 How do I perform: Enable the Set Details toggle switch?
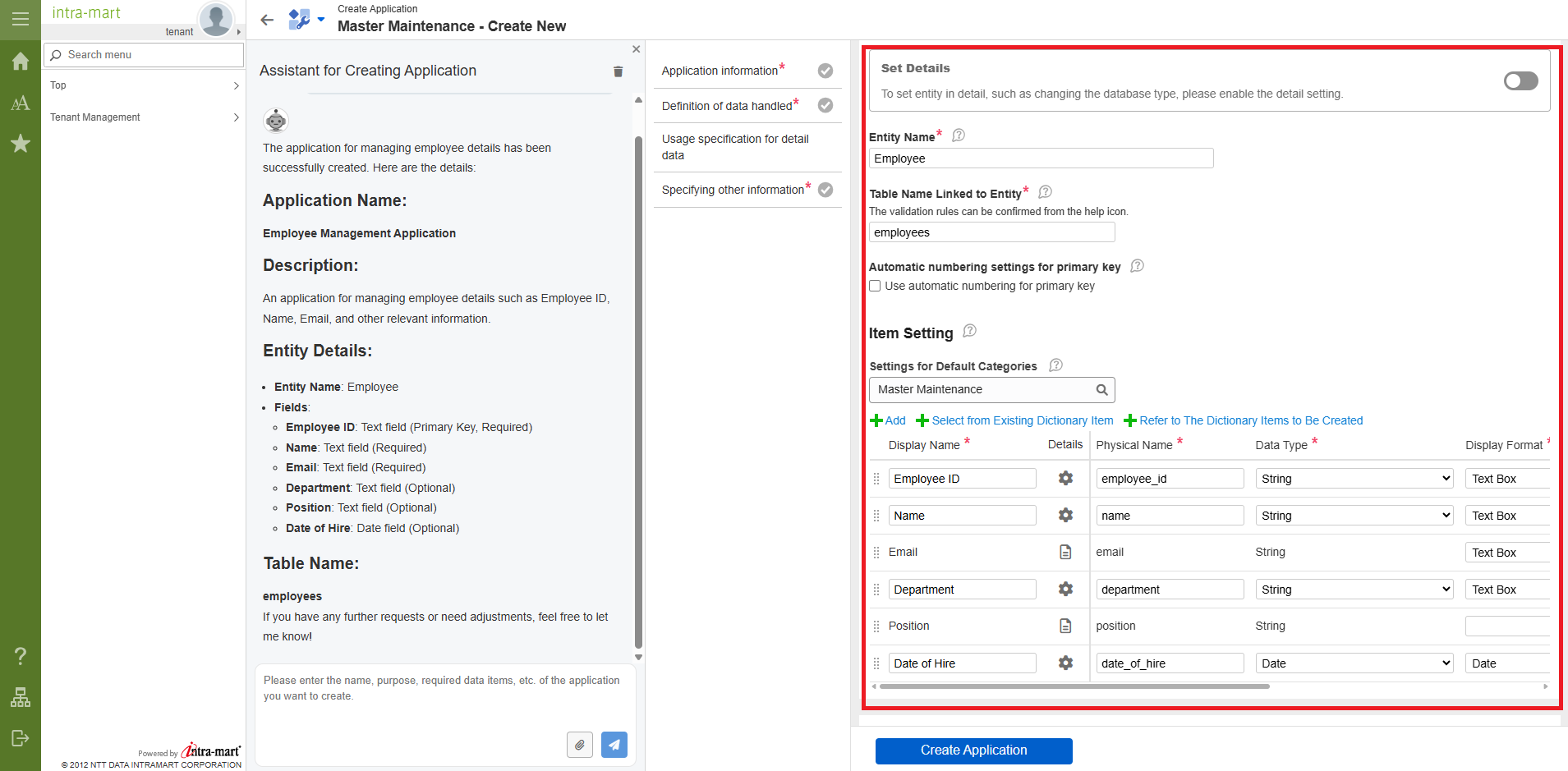click(1520, 80)
